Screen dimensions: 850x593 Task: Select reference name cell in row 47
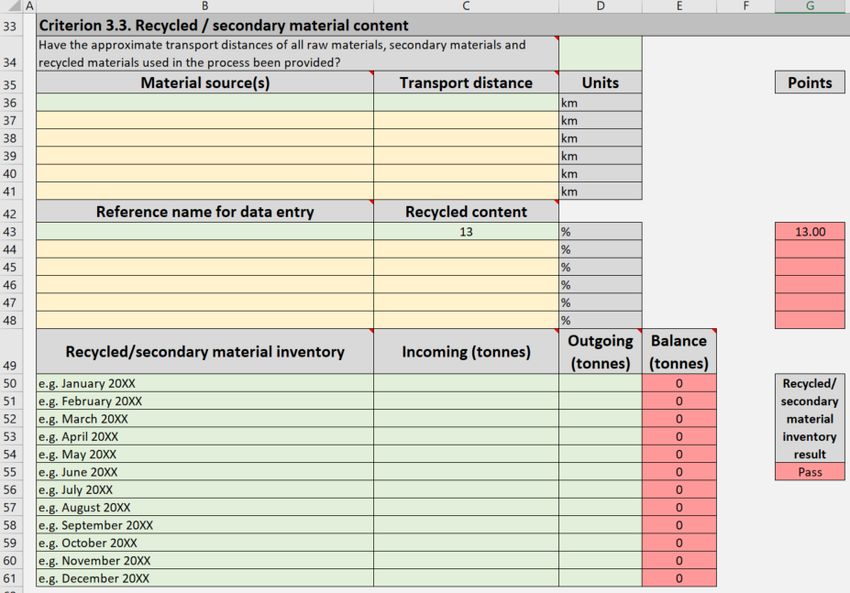coord(205,302)
